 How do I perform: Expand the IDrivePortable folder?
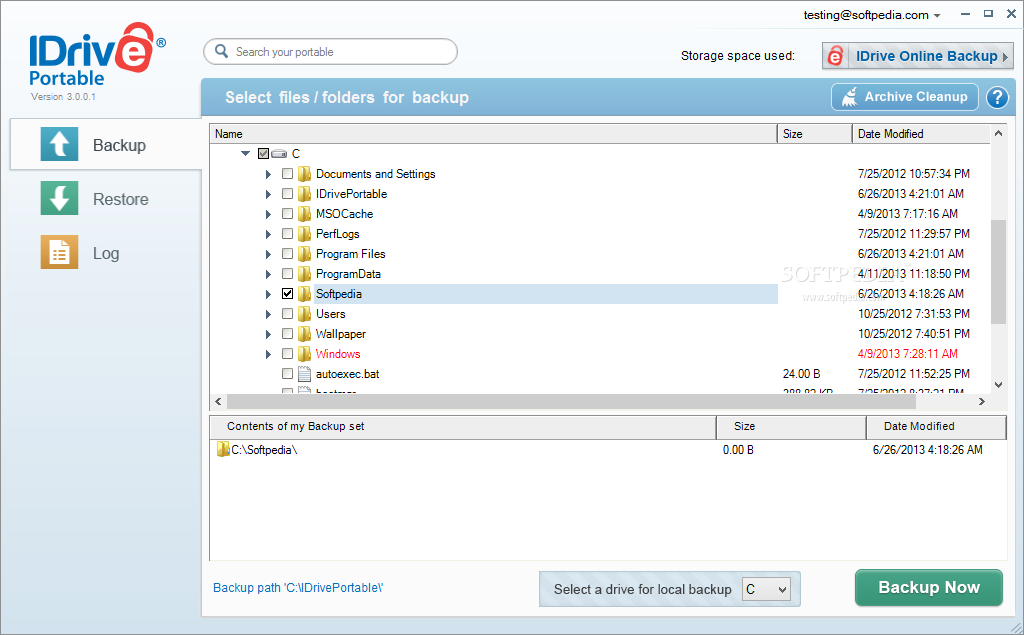point(268,194)
